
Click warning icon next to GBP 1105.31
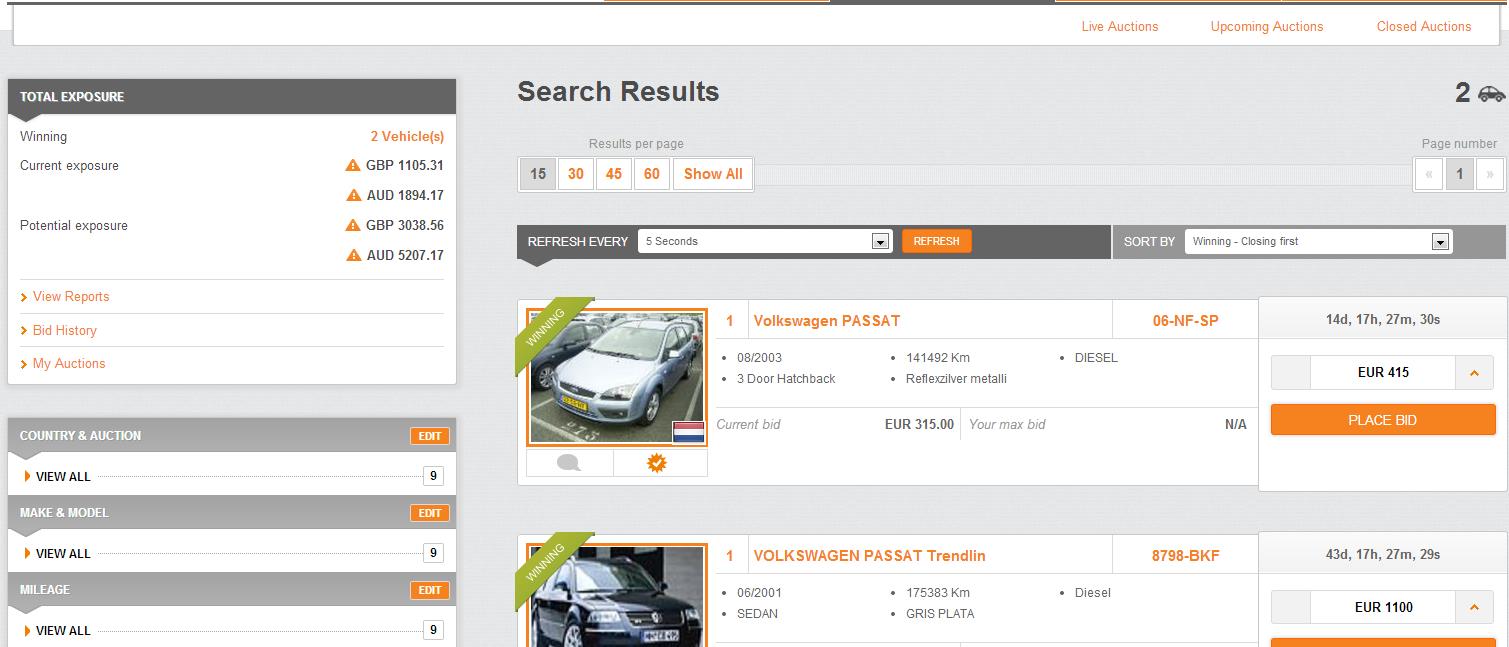coord(353,166)
